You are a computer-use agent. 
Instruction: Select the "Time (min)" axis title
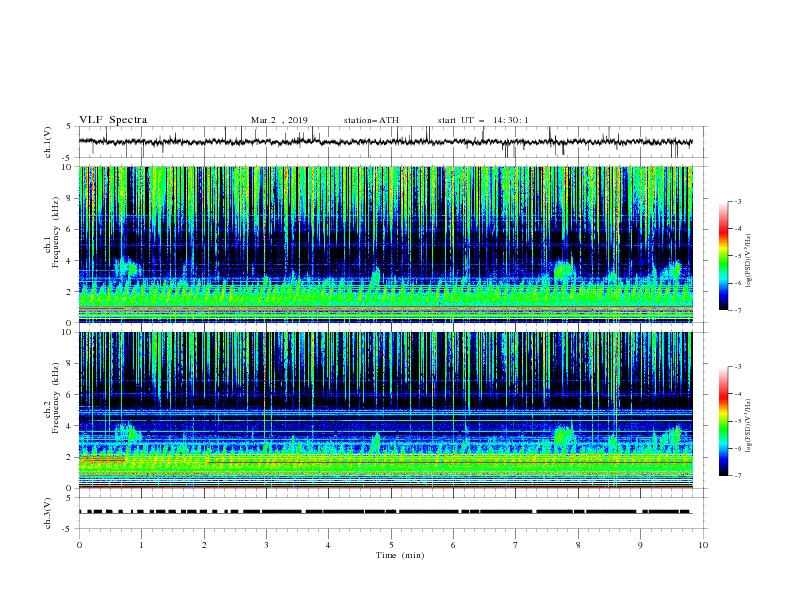(x=400, y=555)
